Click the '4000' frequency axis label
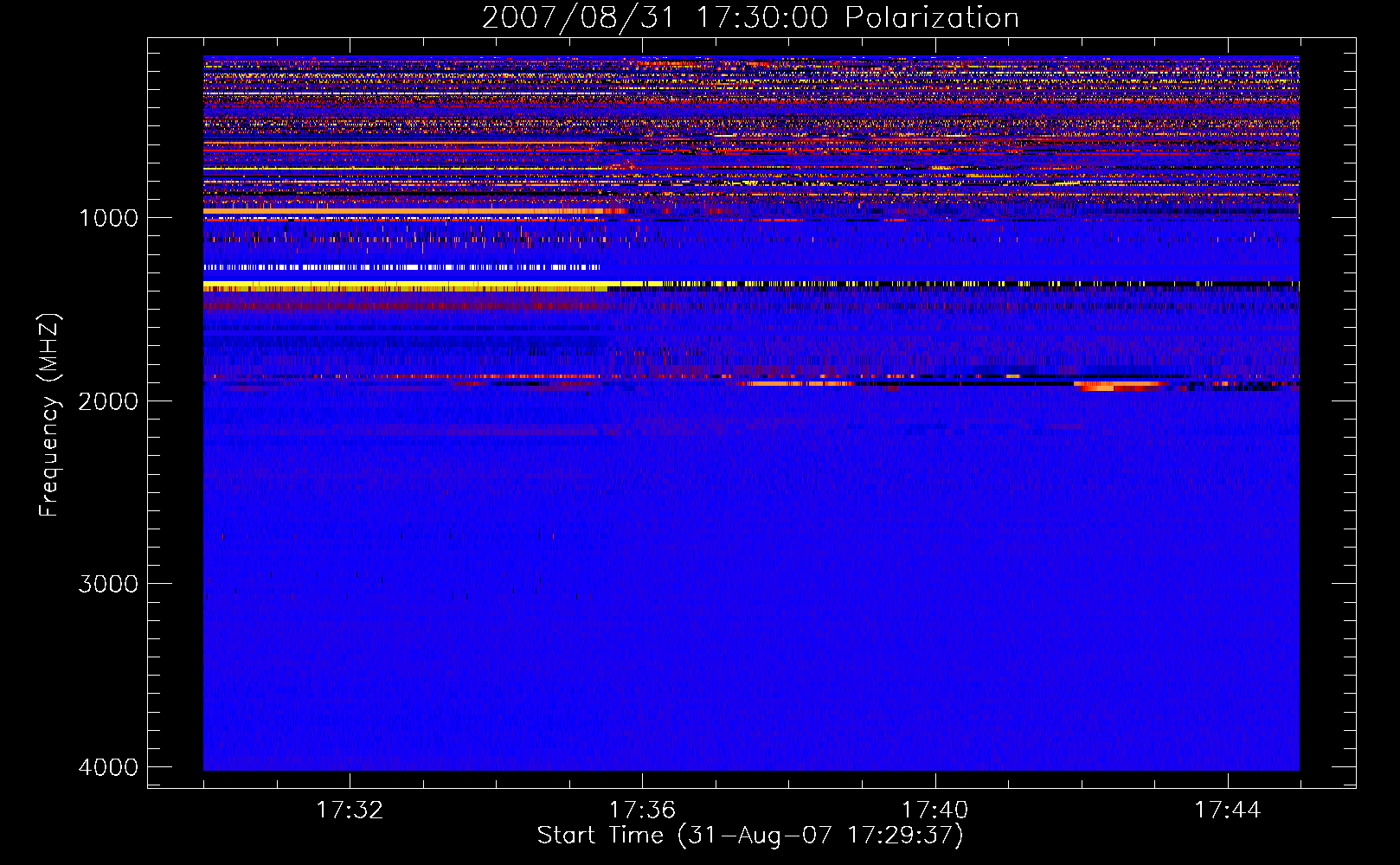 (x=108, y=766)
